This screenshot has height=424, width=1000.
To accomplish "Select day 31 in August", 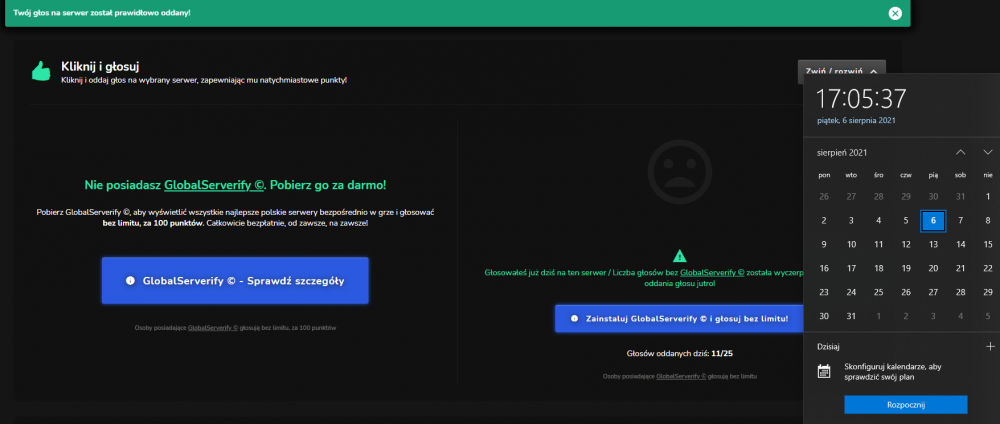I will [x=851, y=316].
